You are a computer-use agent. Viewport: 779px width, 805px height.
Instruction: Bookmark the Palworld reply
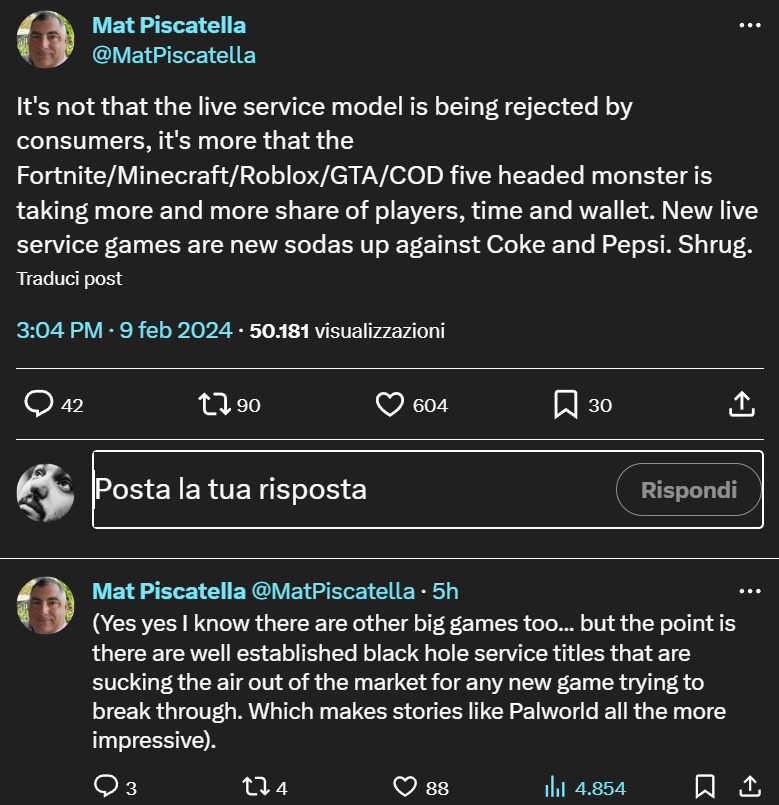tap(706, 787)
